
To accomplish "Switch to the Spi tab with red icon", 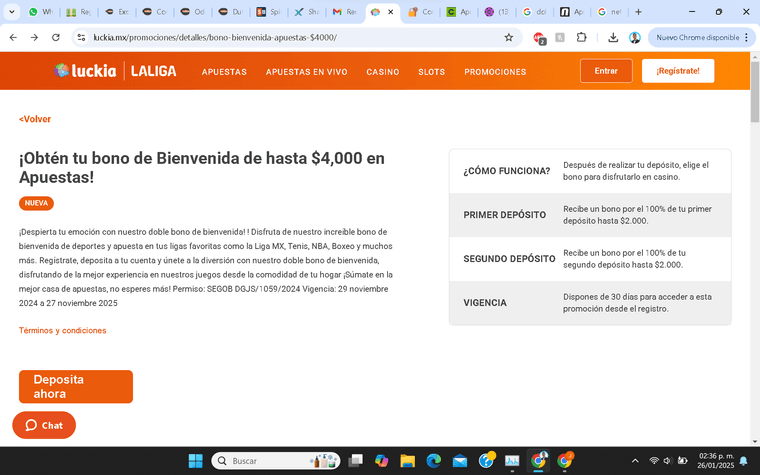I will tap(268, 12).
